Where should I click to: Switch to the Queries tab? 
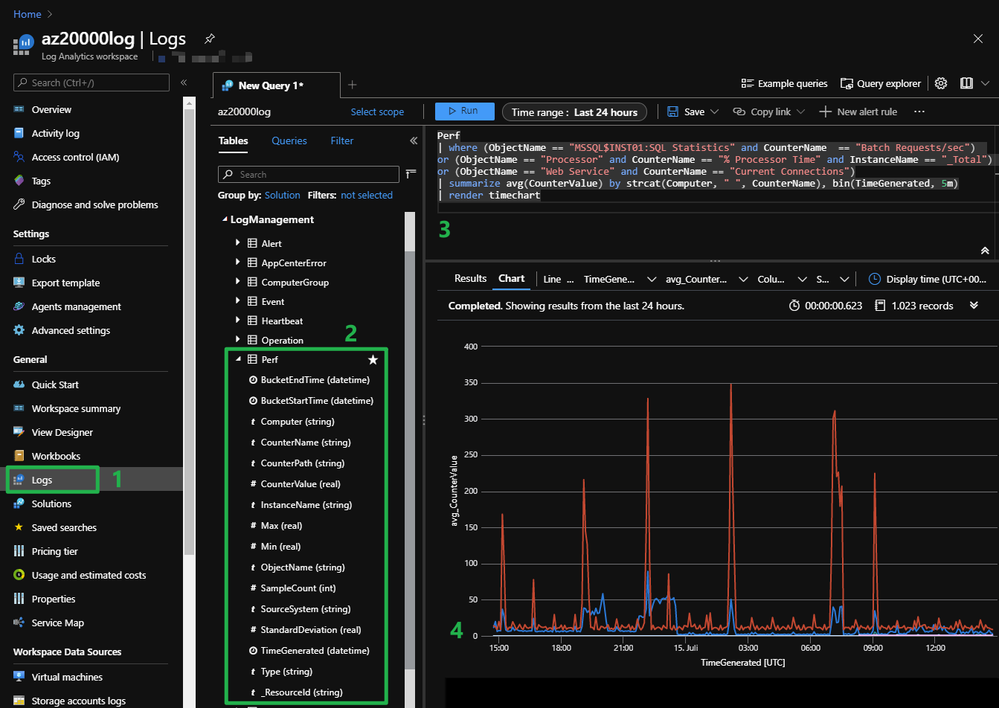(x=289, y=141)
